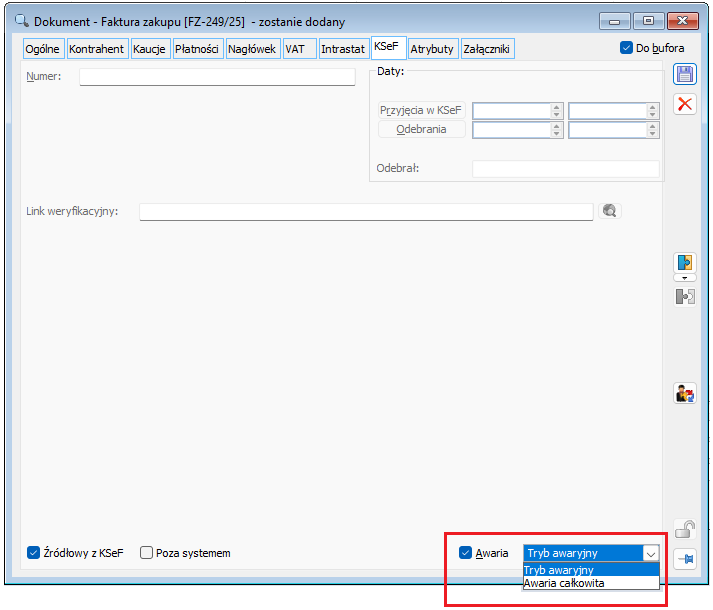713x610 pixels.
Task: Enable the Poza systemem checkbox
Action: (x=146, y=553)
